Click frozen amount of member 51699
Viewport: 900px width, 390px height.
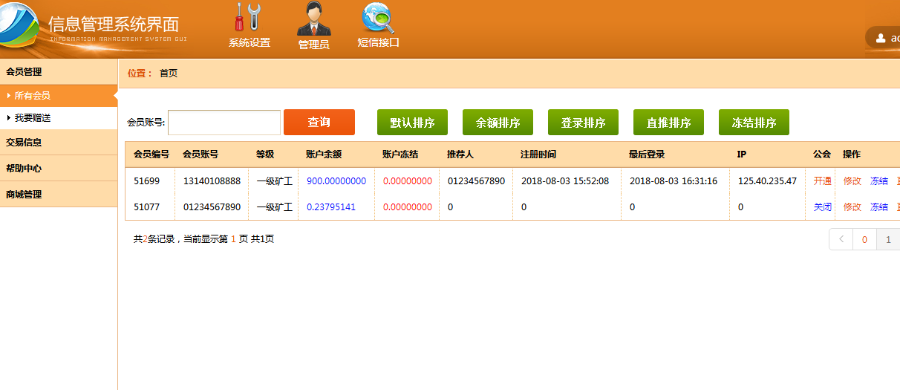(408, 181)
